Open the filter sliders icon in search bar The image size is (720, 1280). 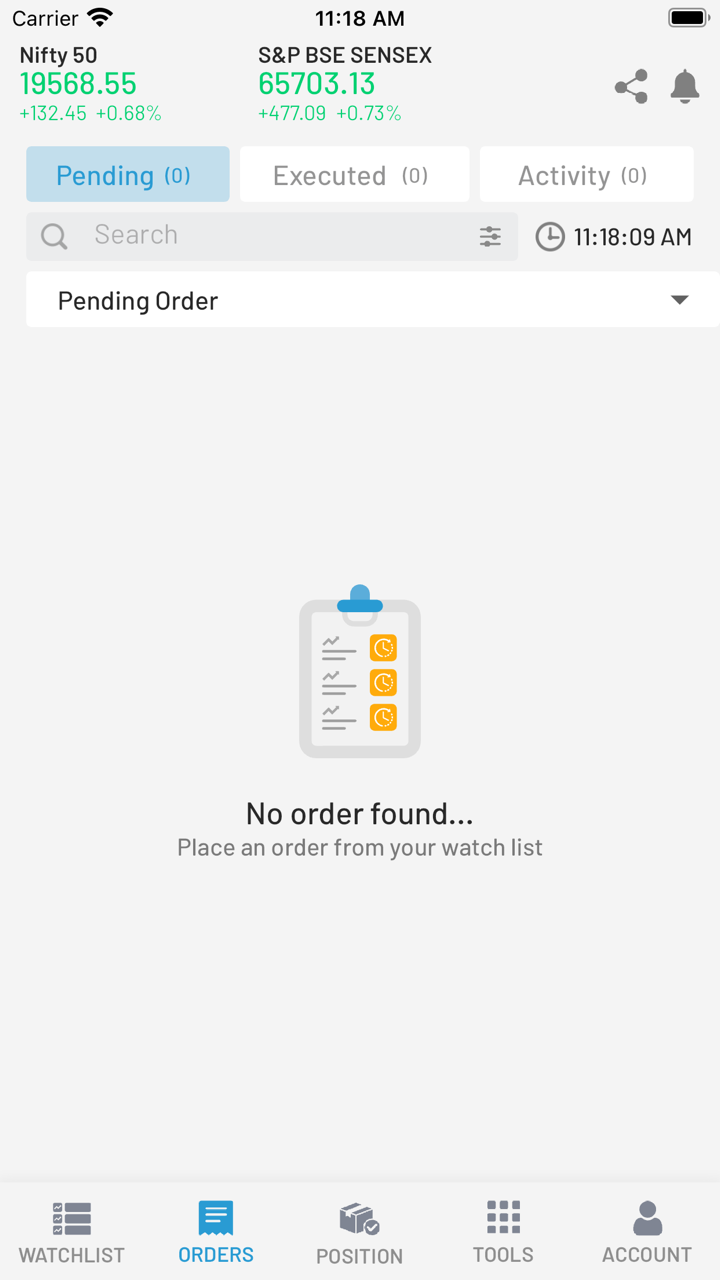[x=490, y=236]
